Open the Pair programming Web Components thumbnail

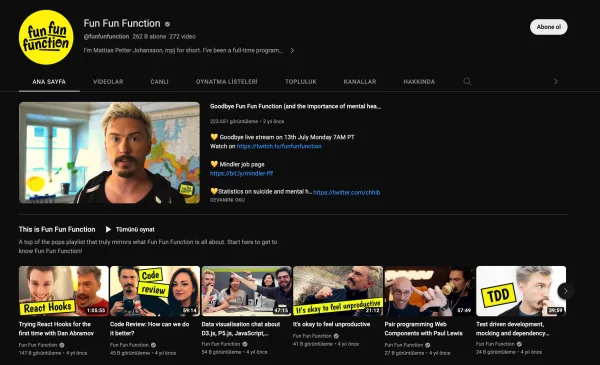pyautogui.click(x=429, y=291)
